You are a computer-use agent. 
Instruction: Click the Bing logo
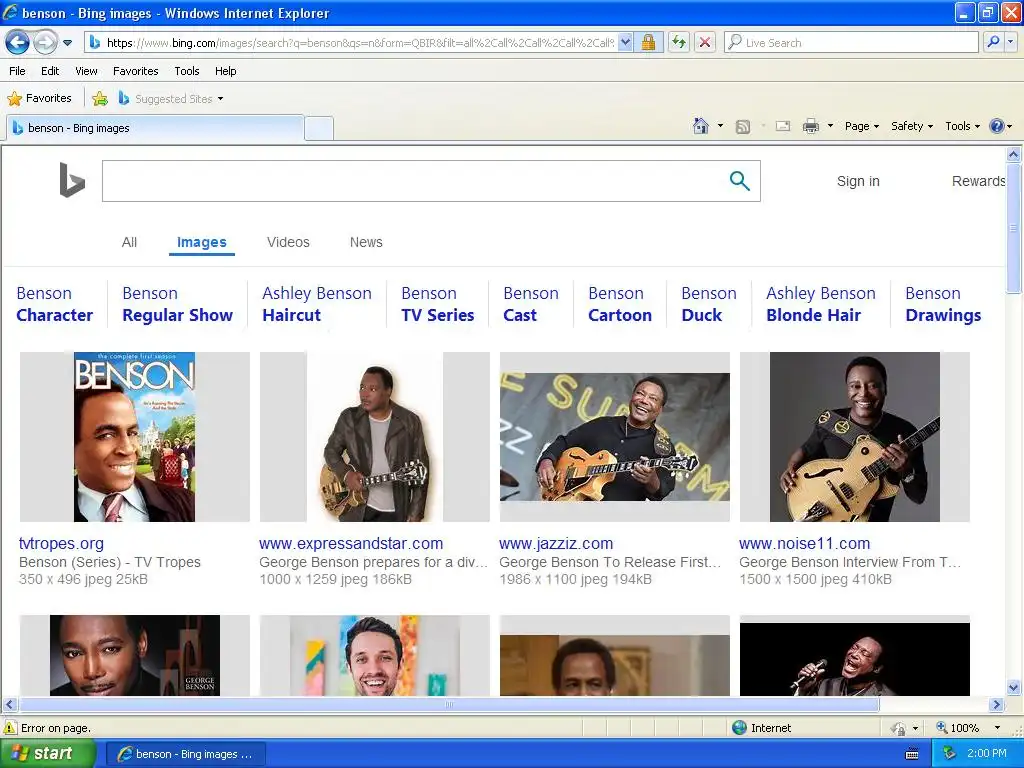(72, 180)
